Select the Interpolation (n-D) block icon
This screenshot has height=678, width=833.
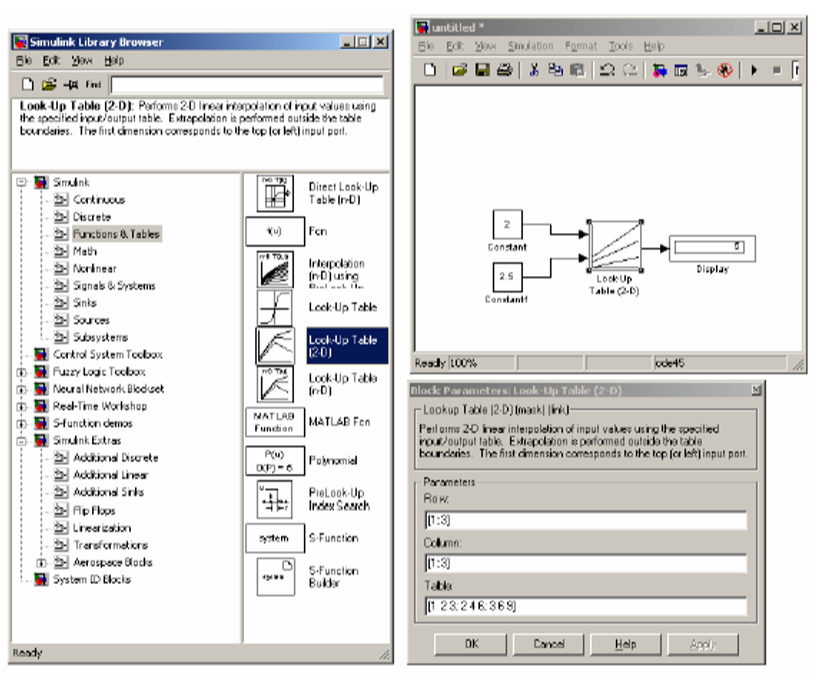tap(275, 269)
